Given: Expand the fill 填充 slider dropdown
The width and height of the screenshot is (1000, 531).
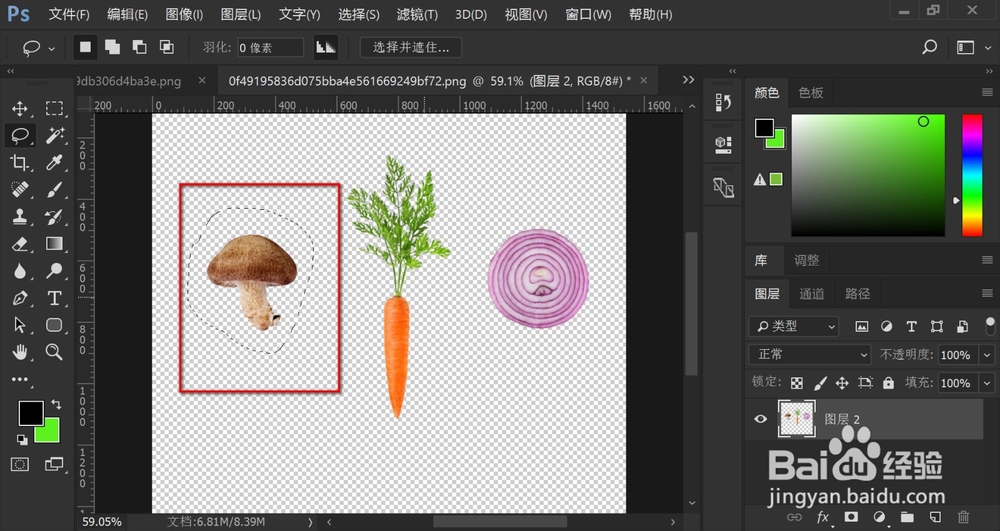Looking at the screenshot, I should click(x=988, y=383).
